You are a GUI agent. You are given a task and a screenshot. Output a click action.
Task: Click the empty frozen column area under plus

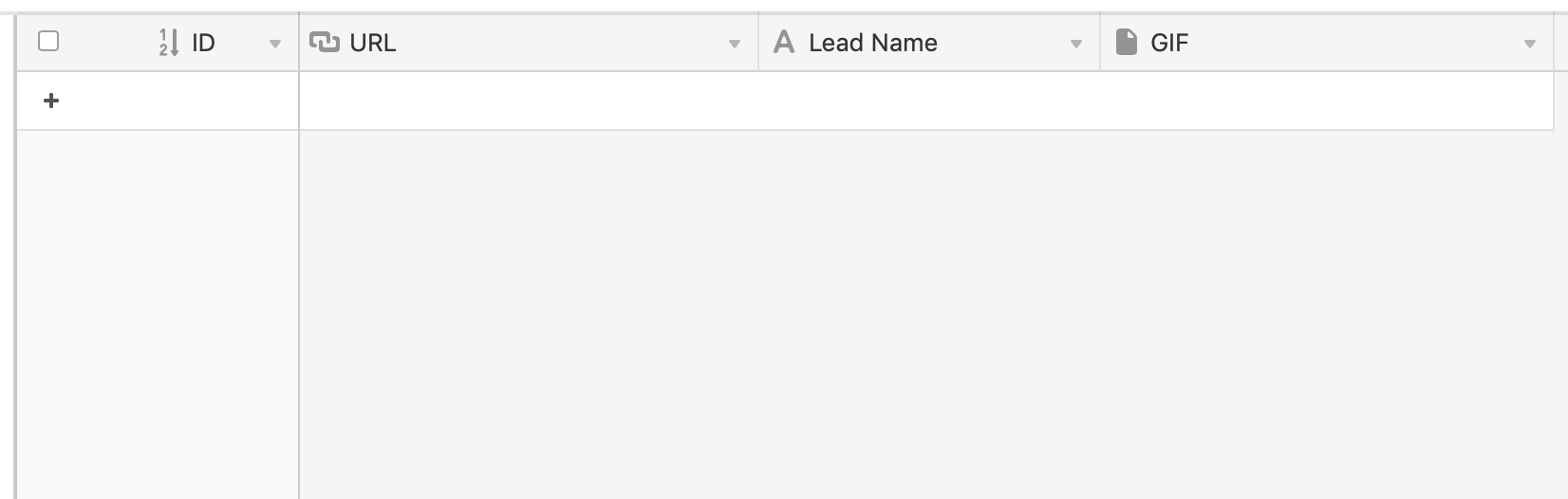pos(158,314)
